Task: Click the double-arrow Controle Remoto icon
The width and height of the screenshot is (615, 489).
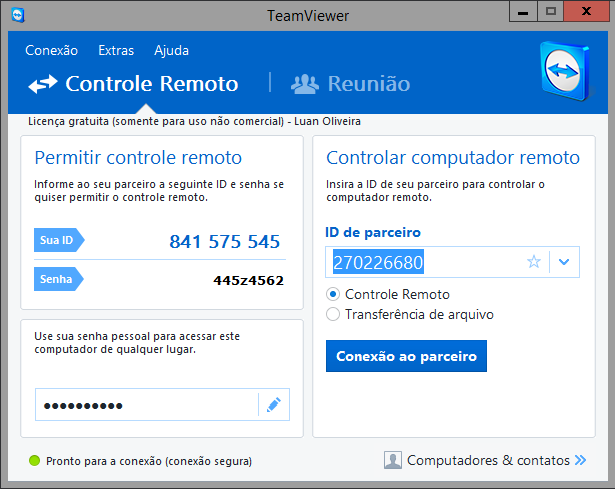Action: pyautogui.click(x=43, y=84)
